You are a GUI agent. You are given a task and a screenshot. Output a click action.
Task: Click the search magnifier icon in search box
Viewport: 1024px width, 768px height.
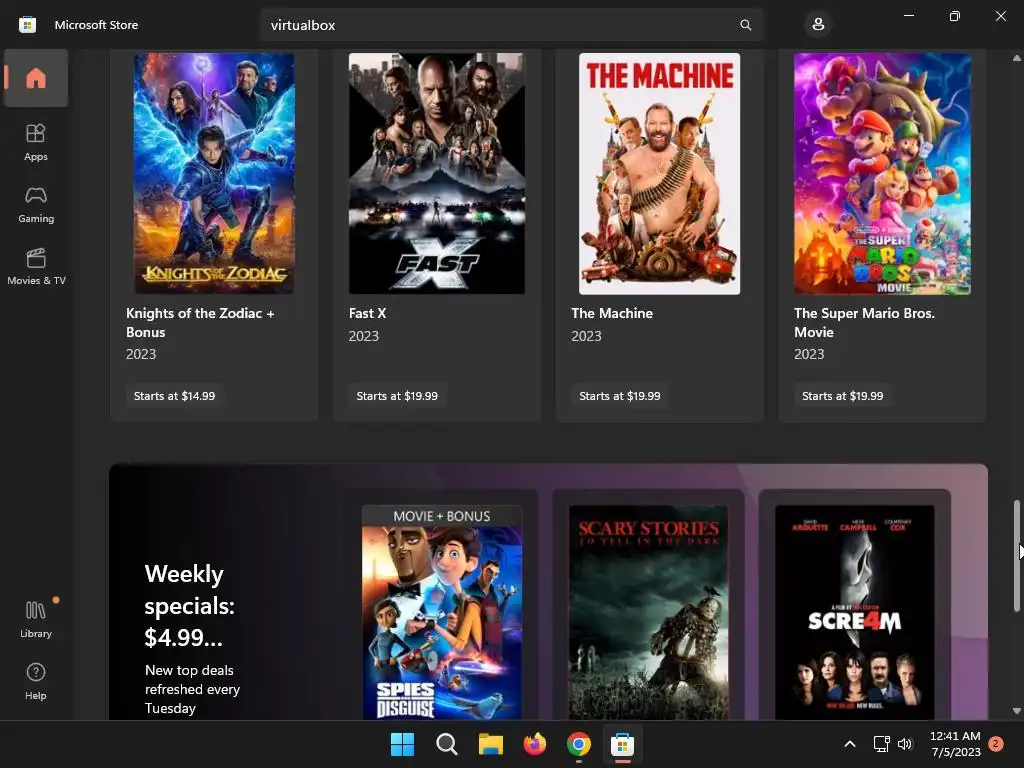[745, 25]
